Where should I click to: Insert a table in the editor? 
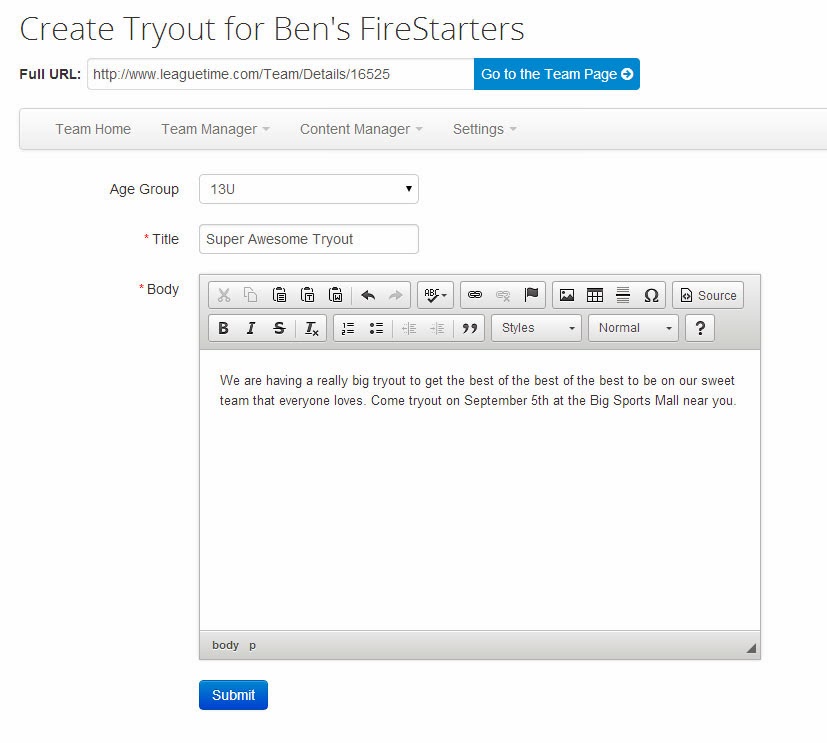click(x=595, y=295)
